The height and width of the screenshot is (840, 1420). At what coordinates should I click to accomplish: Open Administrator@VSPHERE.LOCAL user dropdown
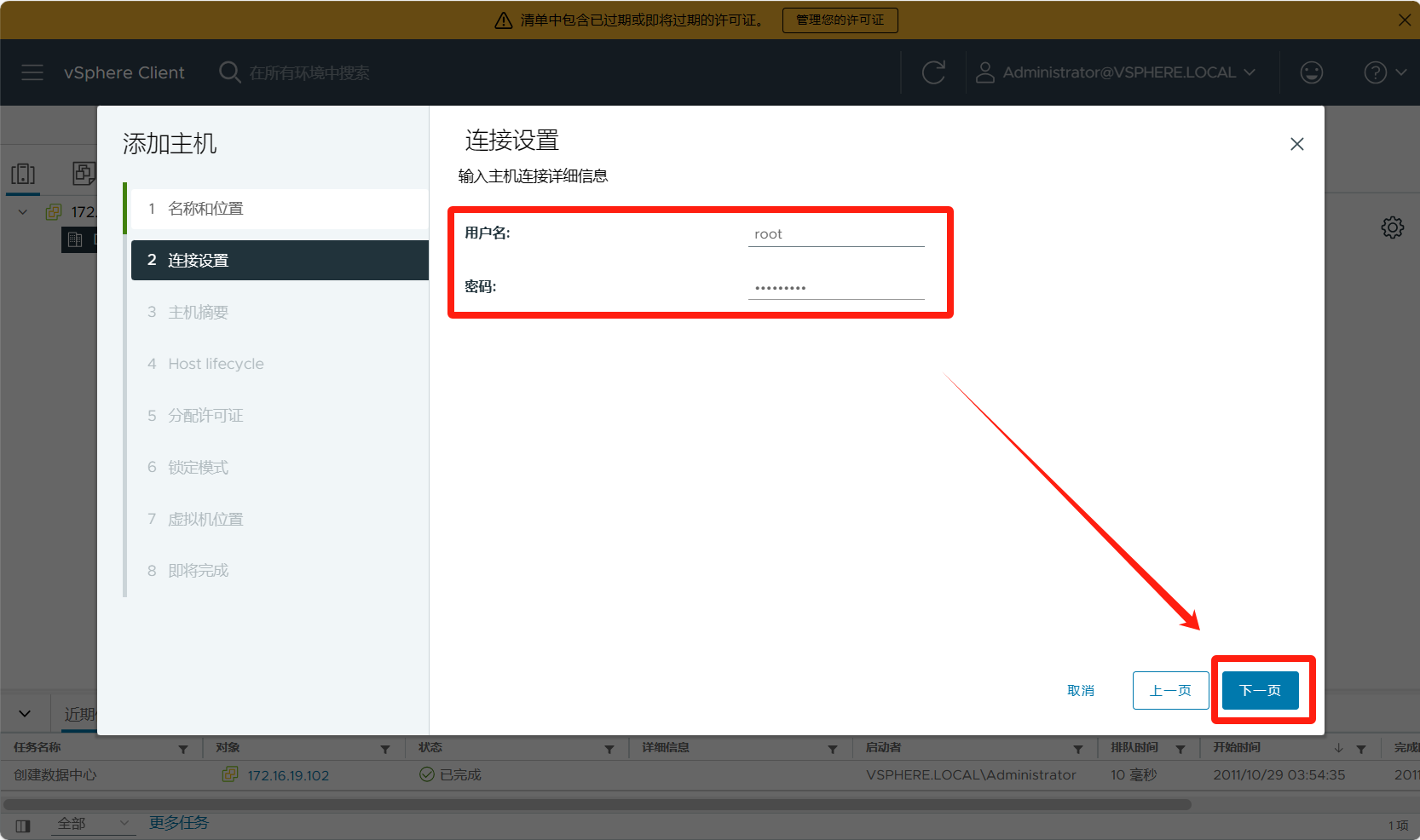1118,72
